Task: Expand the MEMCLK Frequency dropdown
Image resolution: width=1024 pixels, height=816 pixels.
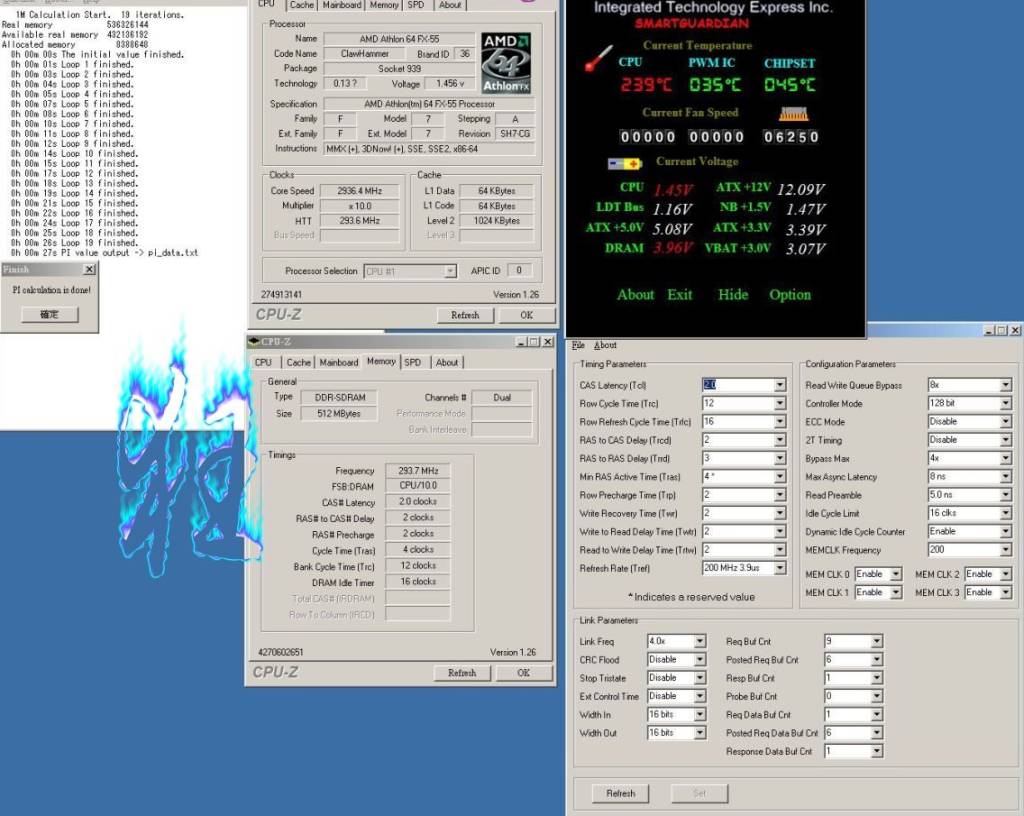Action: [1006, 550]
